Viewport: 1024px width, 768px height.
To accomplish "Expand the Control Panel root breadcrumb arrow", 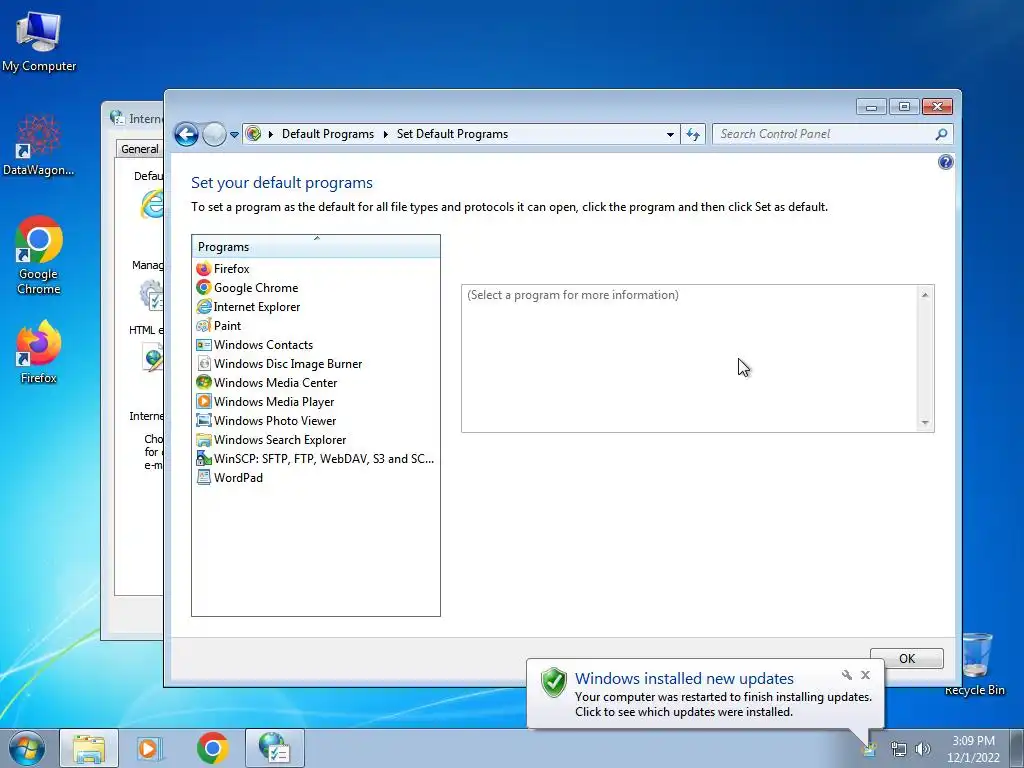I will click(x=270, y=135).
